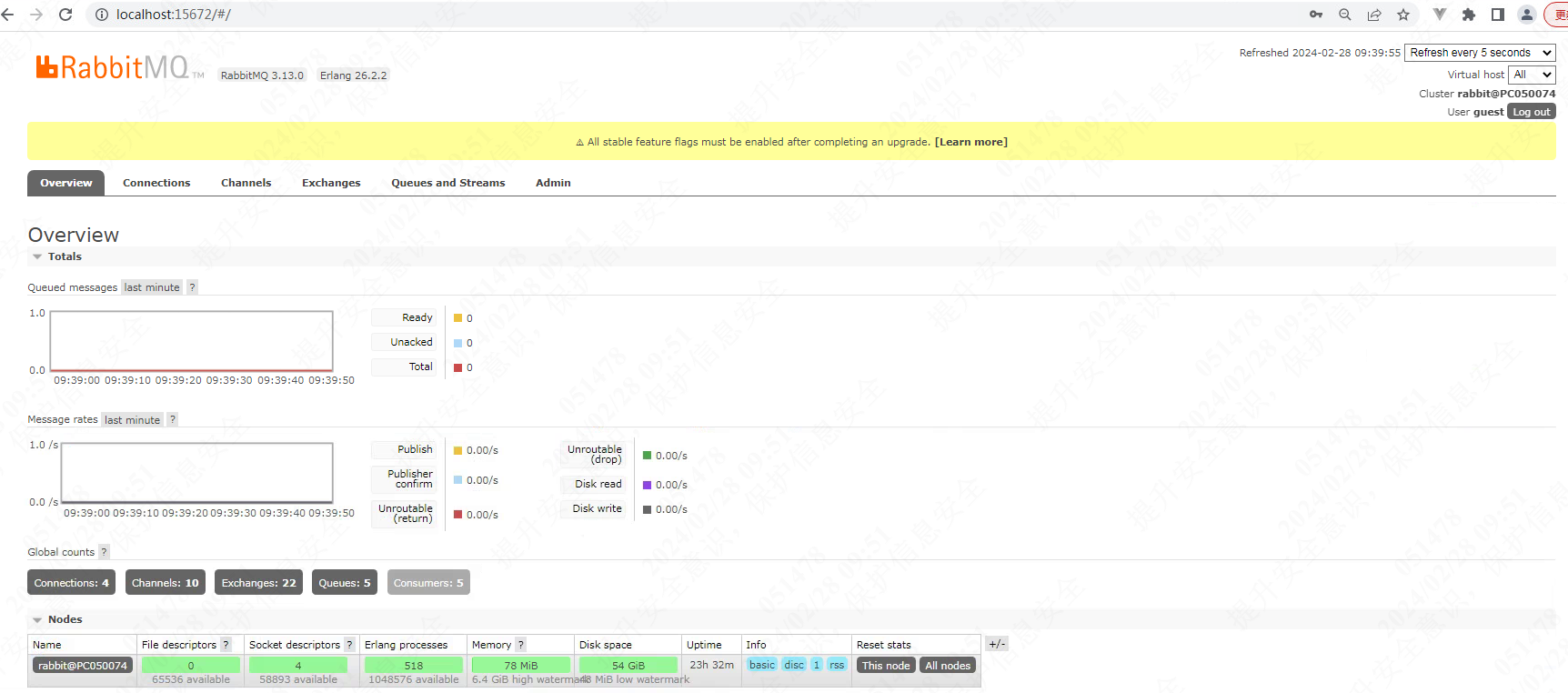Viewport: 1568px width, 693px height.
Task: Reset stats for All nodes
Action: tap(948, 666)
